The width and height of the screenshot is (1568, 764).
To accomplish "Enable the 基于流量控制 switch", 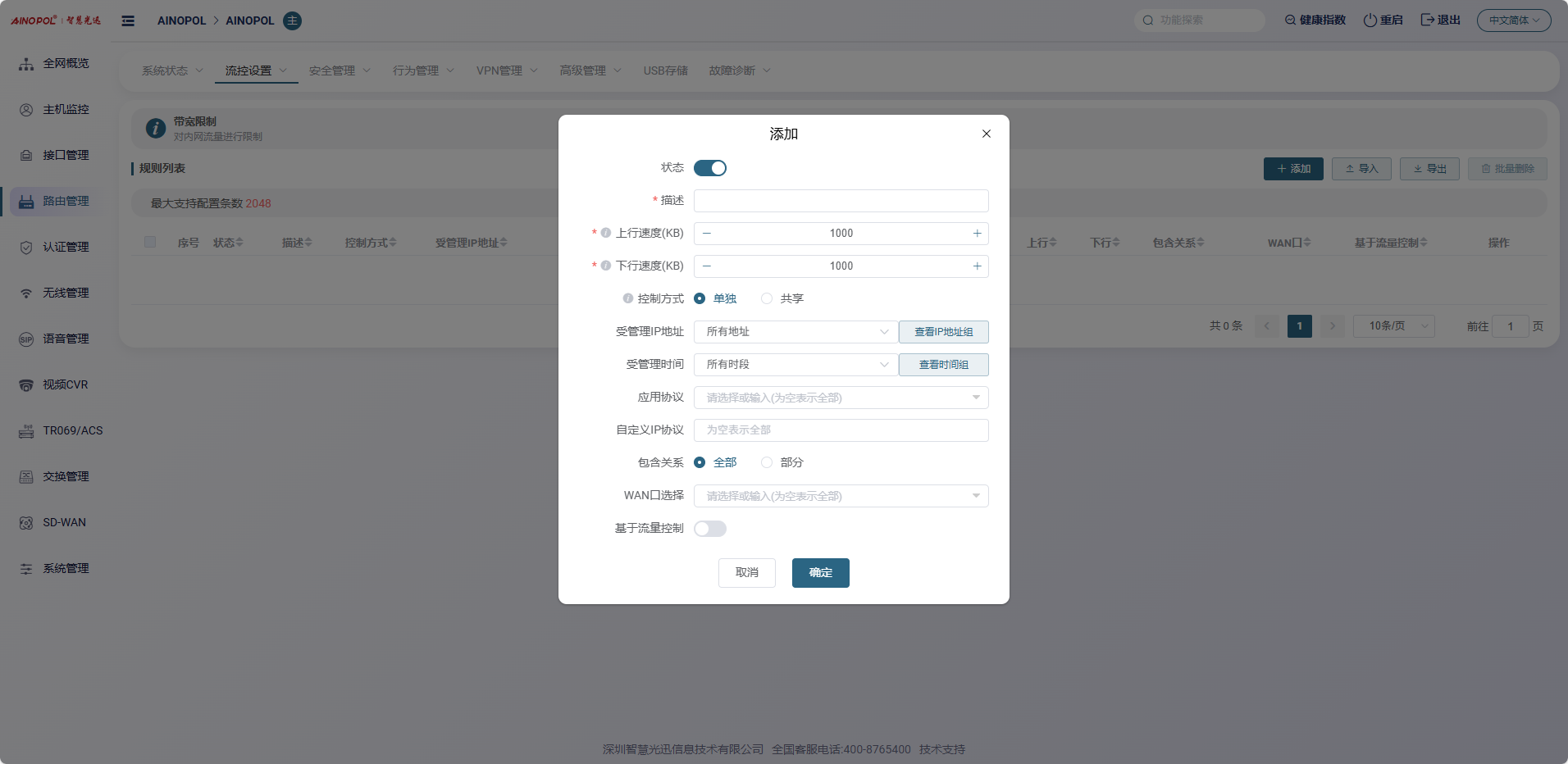I will pyautogui.click(x=710, y=529).
